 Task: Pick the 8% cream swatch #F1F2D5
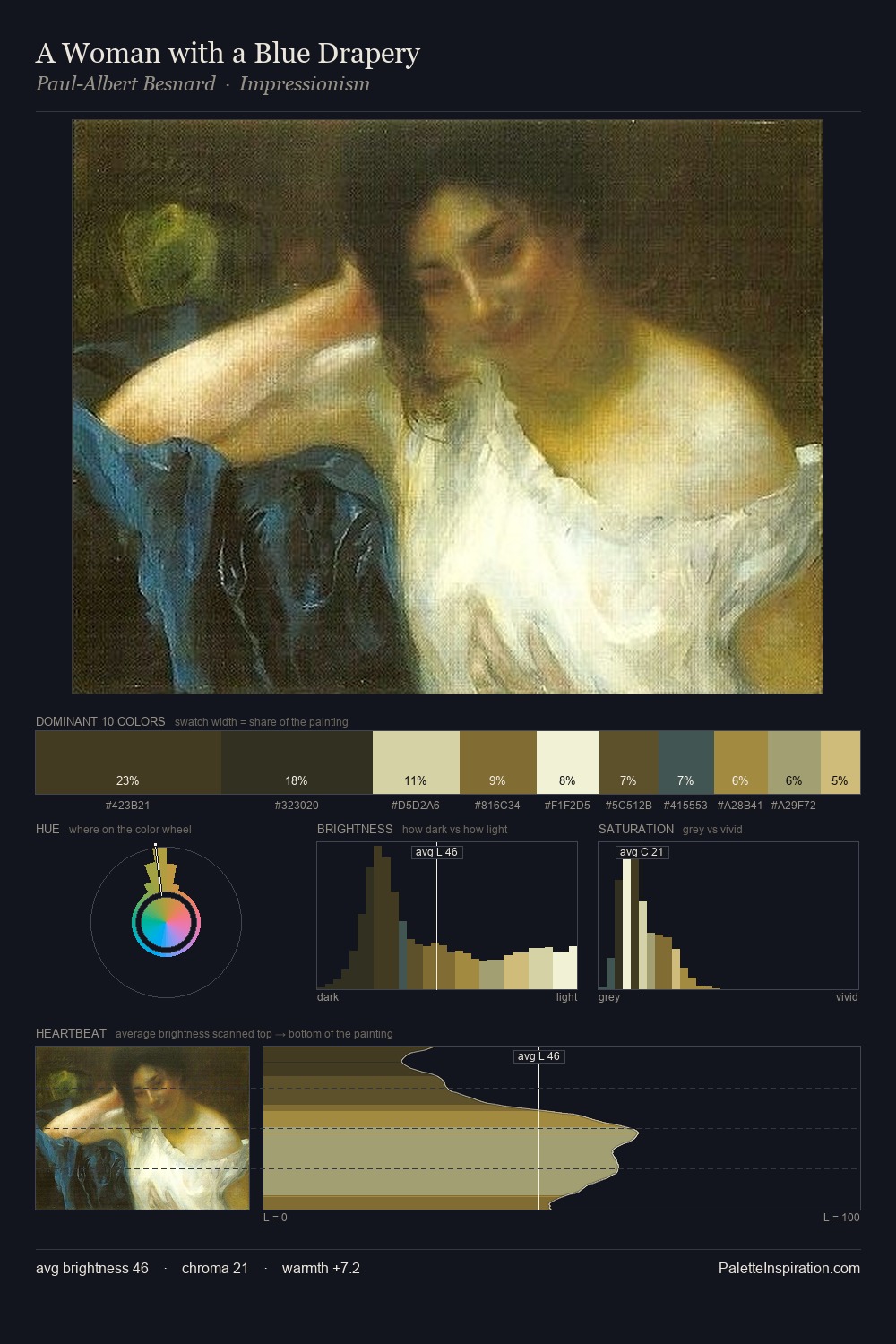tap(568, 762)
